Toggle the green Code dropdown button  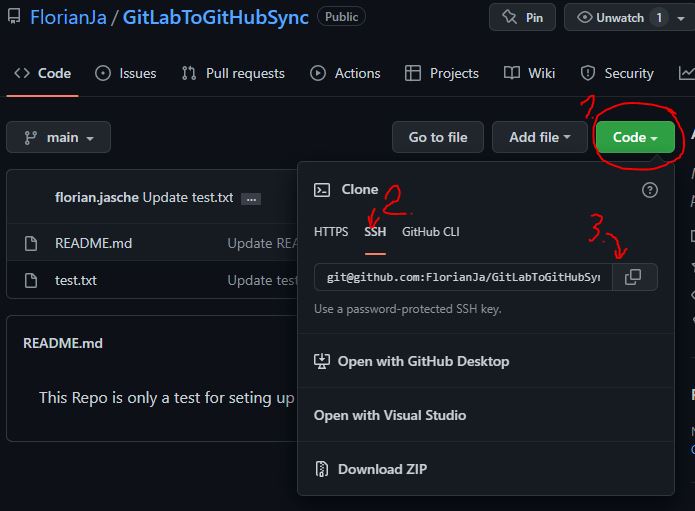pyautogui.click(x=635, y=137)
